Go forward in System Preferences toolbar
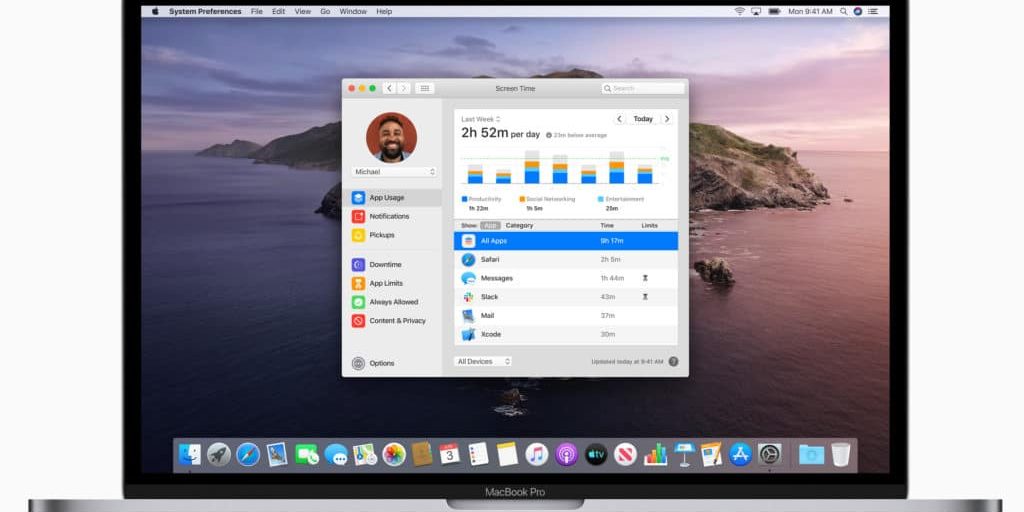The height and width of the screenshot is (512, 1024). click(x=404, y=88)
